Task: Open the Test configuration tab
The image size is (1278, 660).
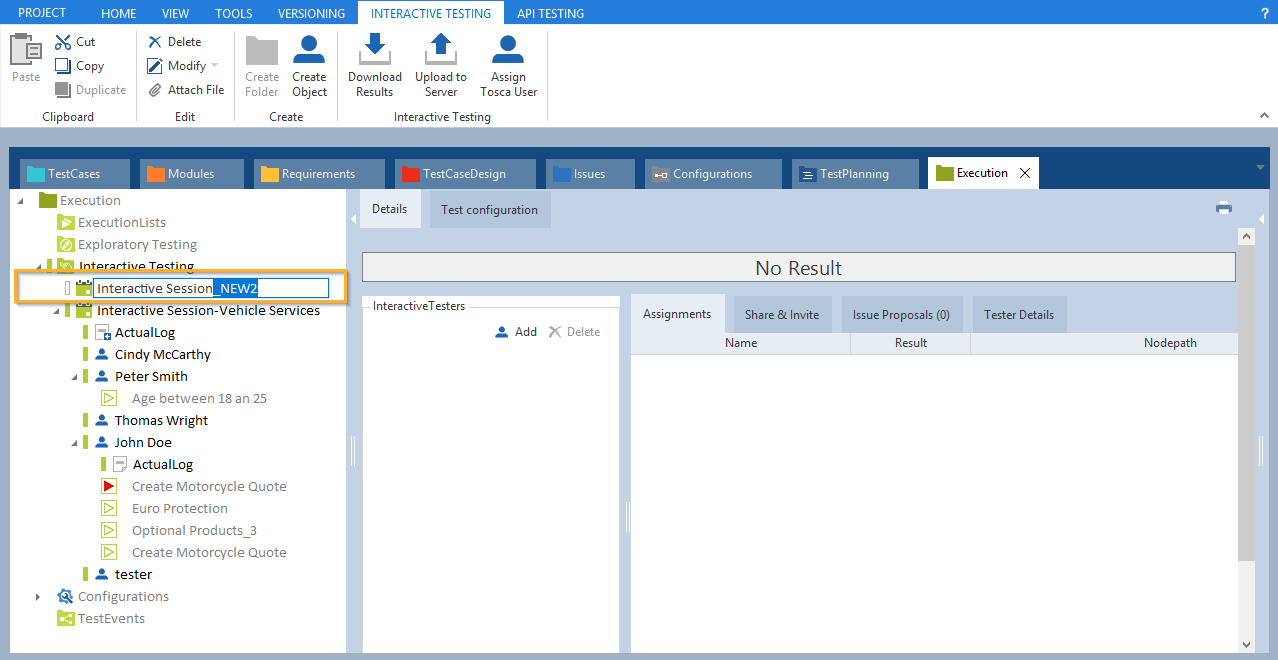Action: click(x=489, y=210)
